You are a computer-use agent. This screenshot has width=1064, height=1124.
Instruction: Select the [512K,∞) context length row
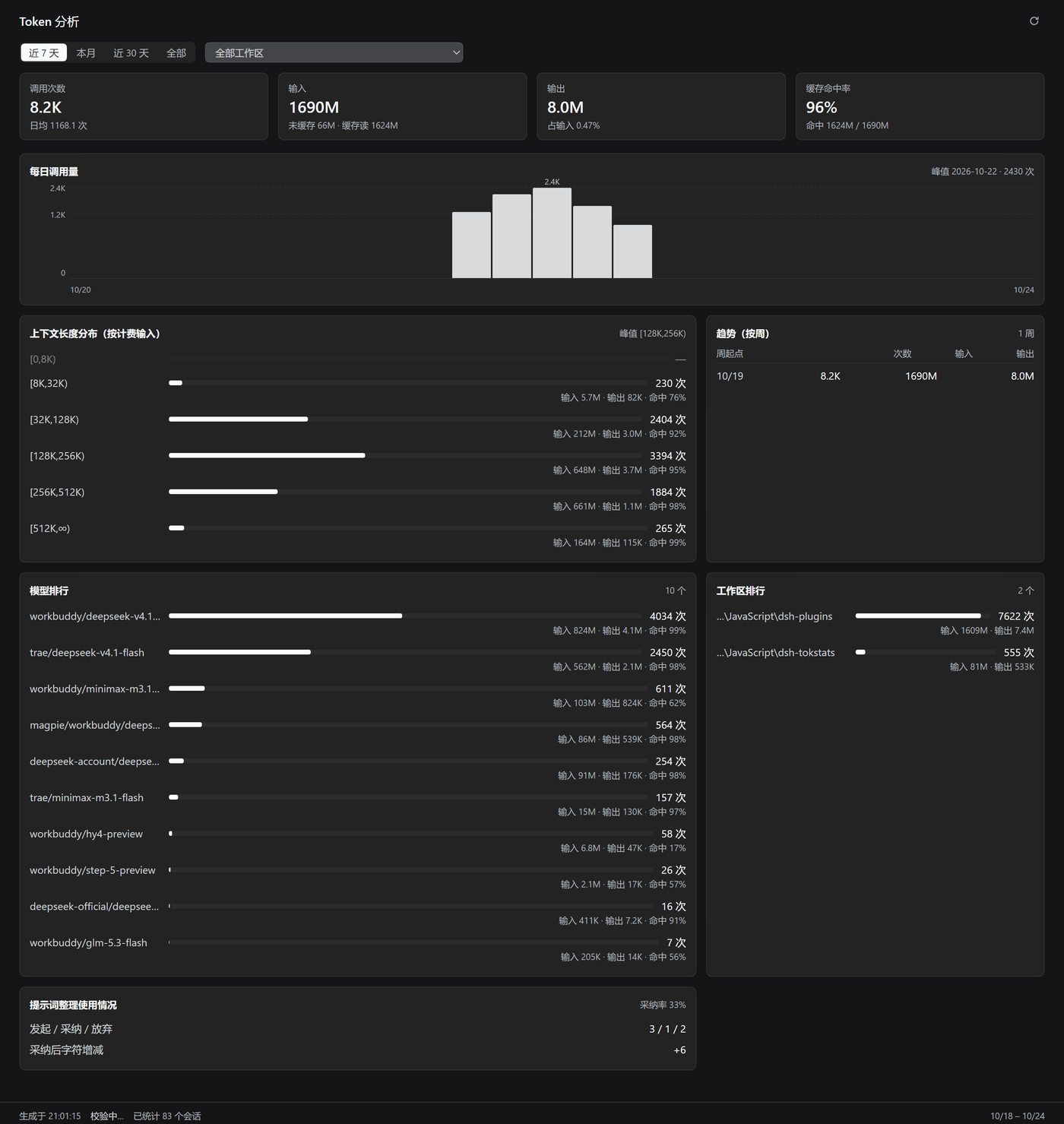tap(357, 535)
